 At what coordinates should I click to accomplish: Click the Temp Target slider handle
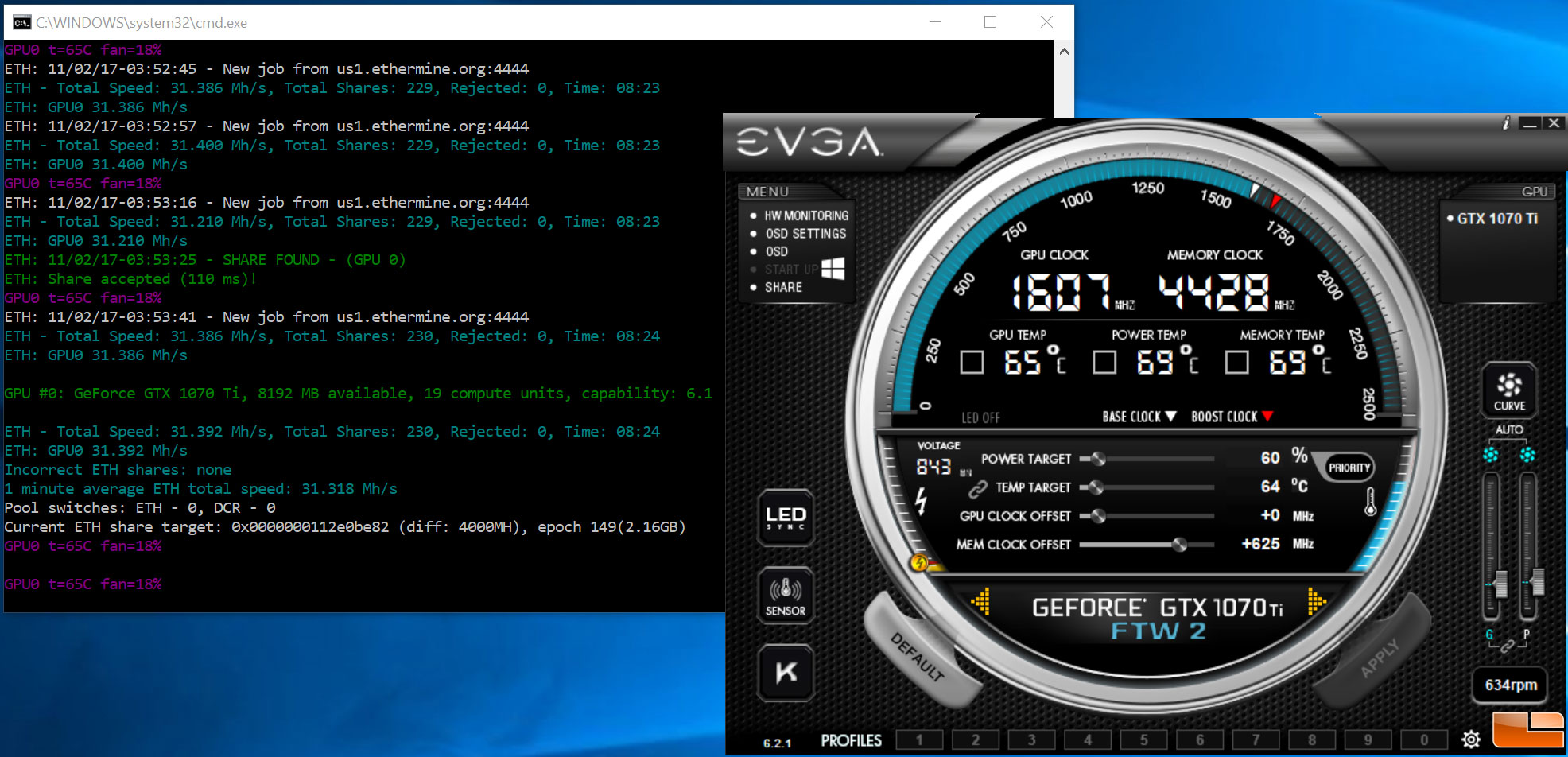point(1096,487)
